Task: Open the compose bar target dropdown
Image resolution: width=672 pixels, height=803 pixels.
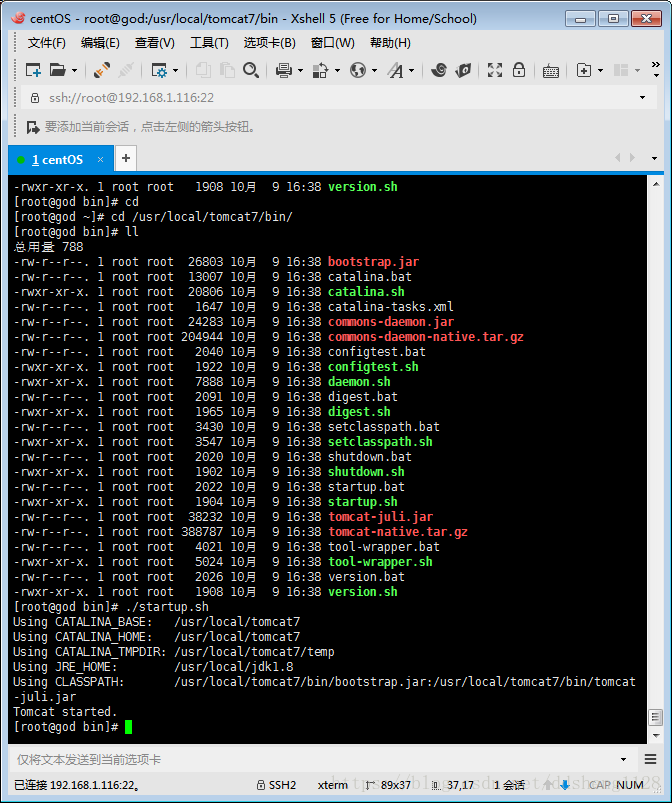Action: tap(623, 759)
